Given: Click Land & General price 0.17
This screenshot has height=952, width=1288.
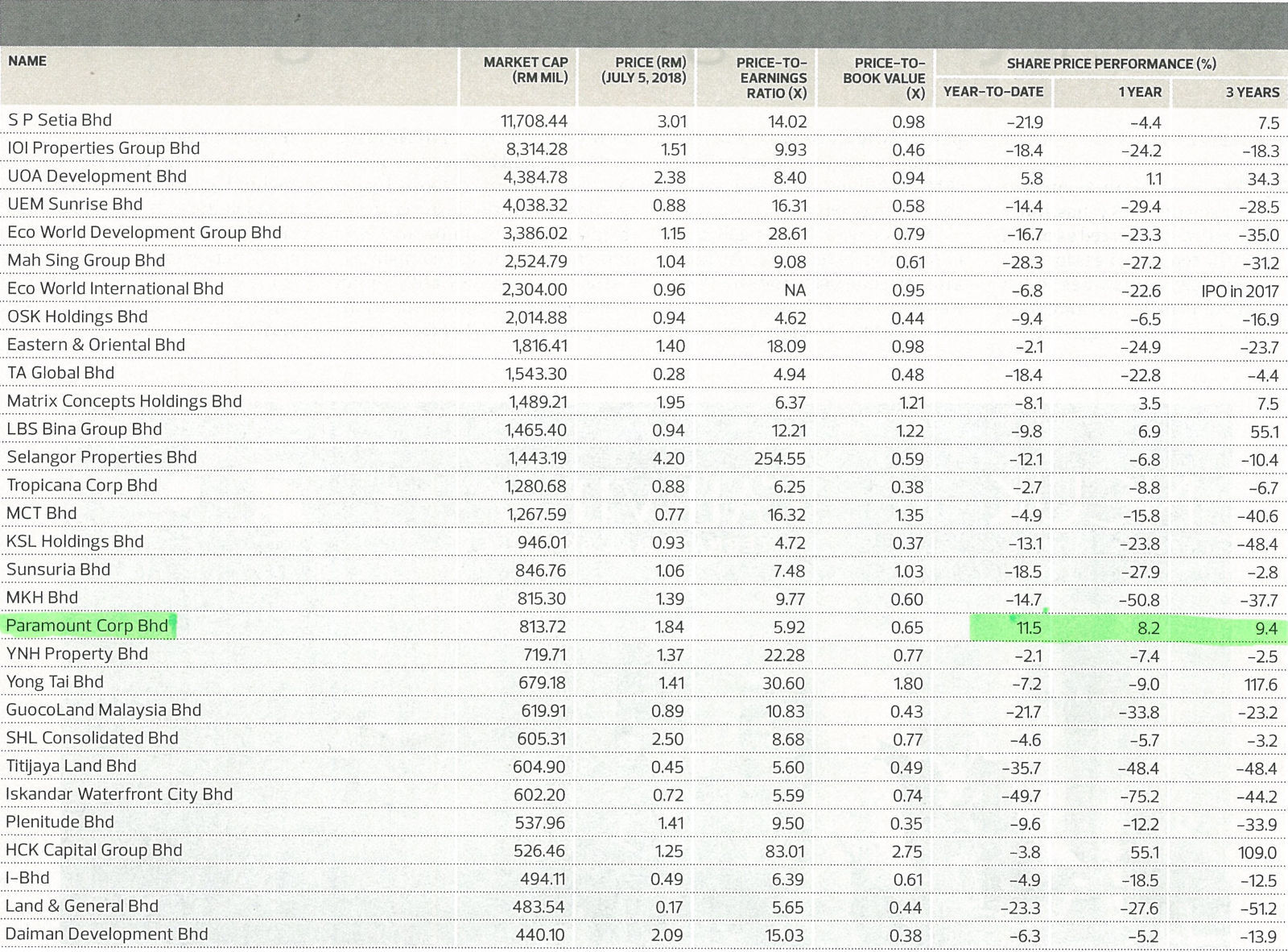Looking at the screenshot, I should (x=669, y=908).
